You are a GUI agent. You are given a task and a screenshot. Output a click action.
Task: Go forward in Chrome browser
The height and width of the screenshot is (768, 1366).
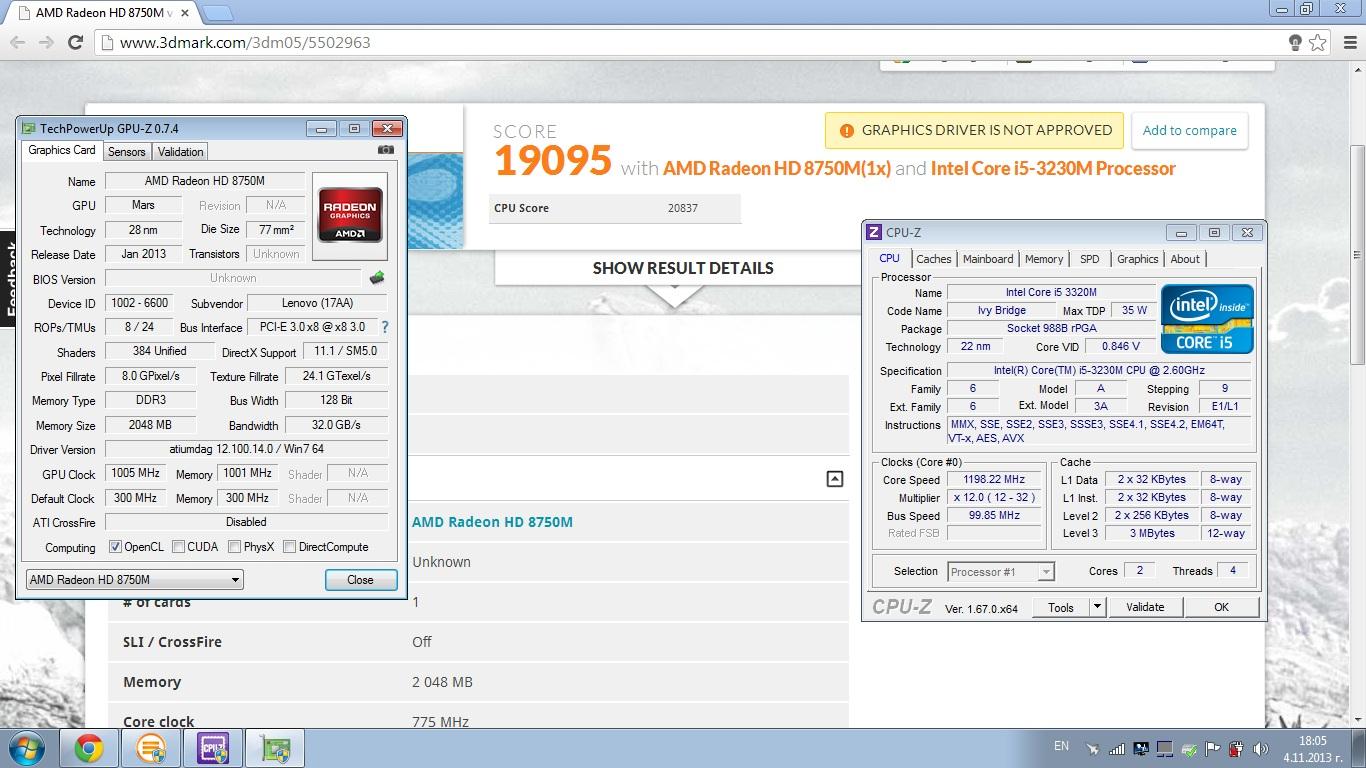coord(45,42)
